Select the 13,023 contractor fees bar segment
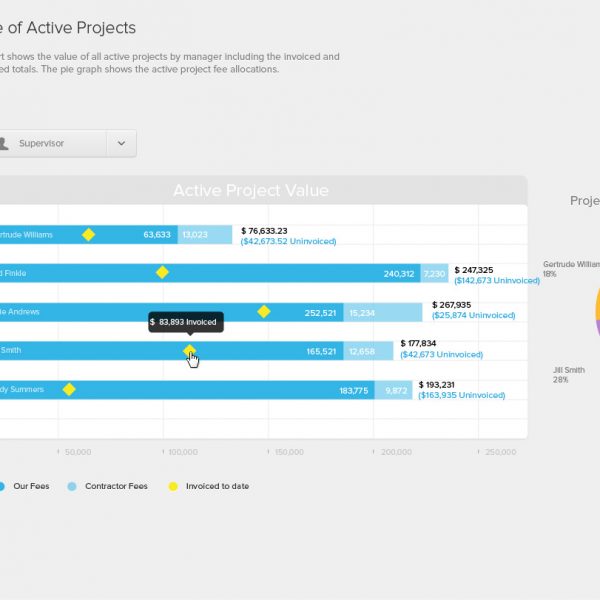This screenshot has width=600, height=600. coord(205,234)
